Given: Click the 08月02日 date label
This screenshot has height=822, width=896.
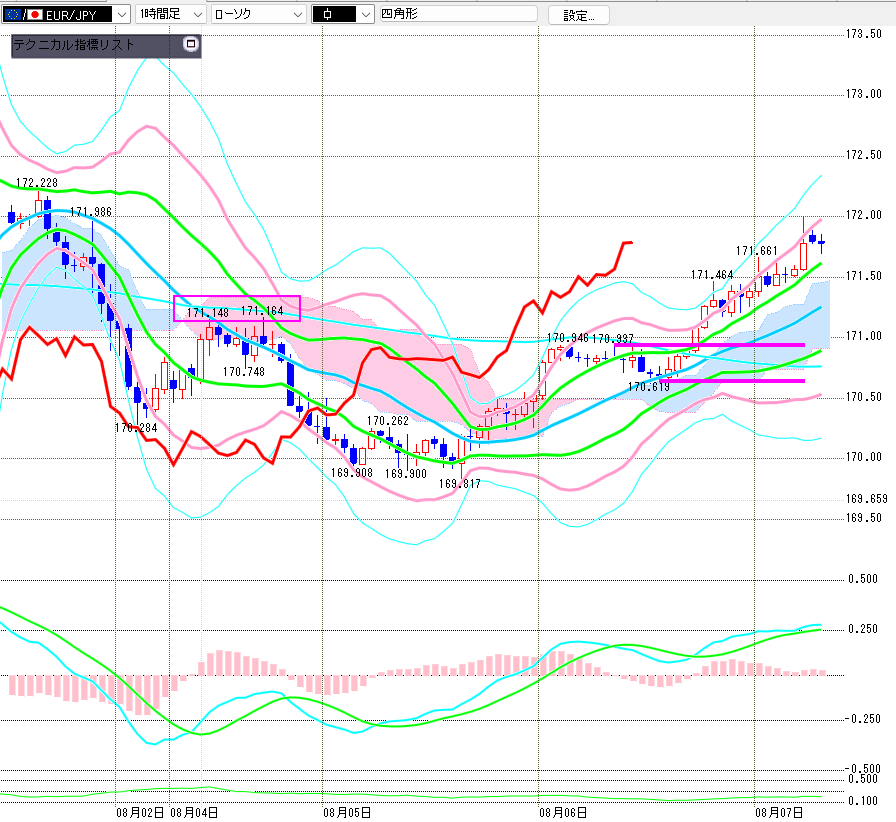Looking at the screenshot, I should click(x=141, y=812).
